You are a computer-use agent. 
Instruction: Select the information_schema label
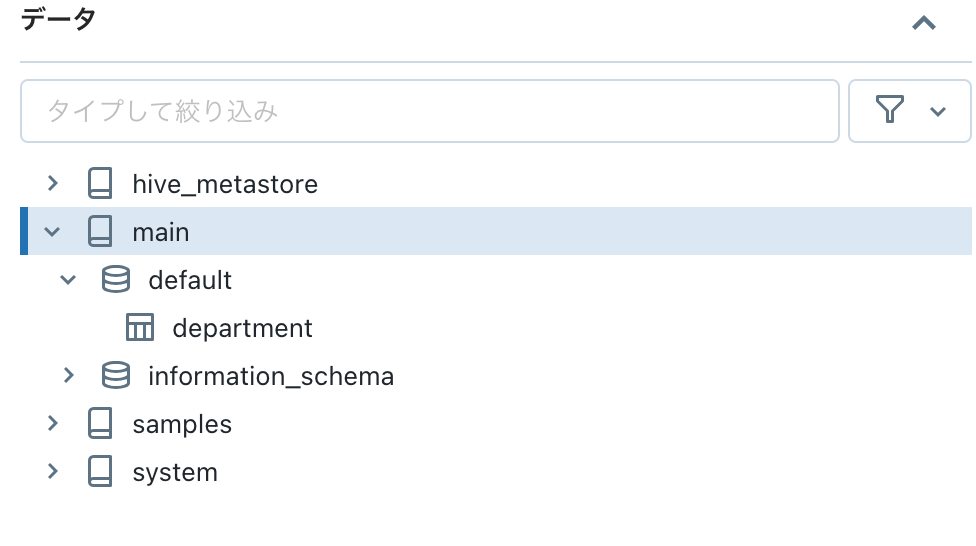tap(271, 376)
